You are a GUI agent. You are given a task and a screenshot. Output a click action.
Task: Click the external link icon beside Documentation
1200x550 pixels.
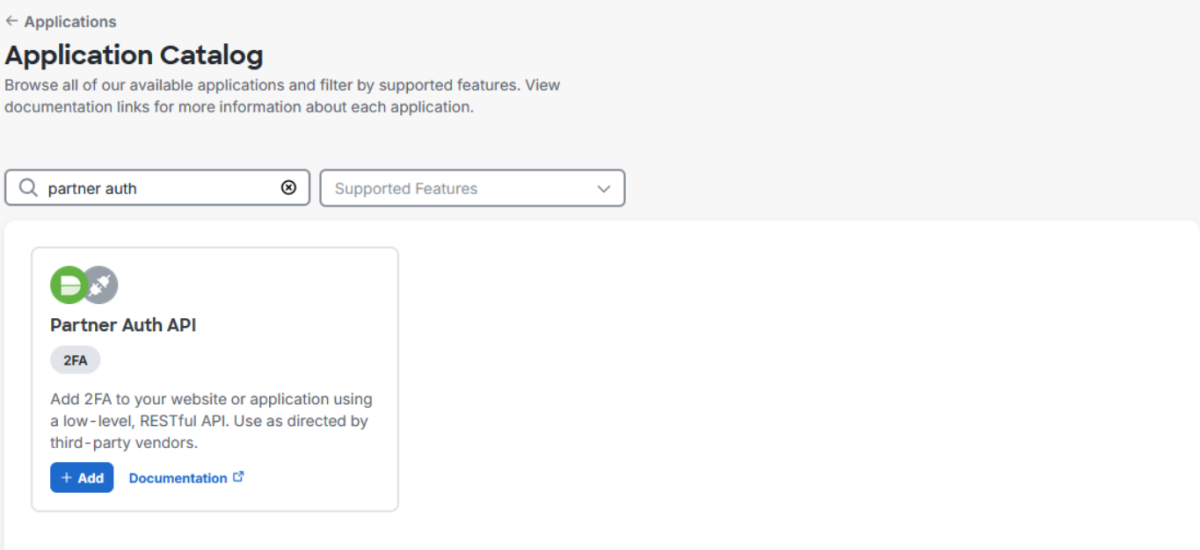click(x=238, y=477)
